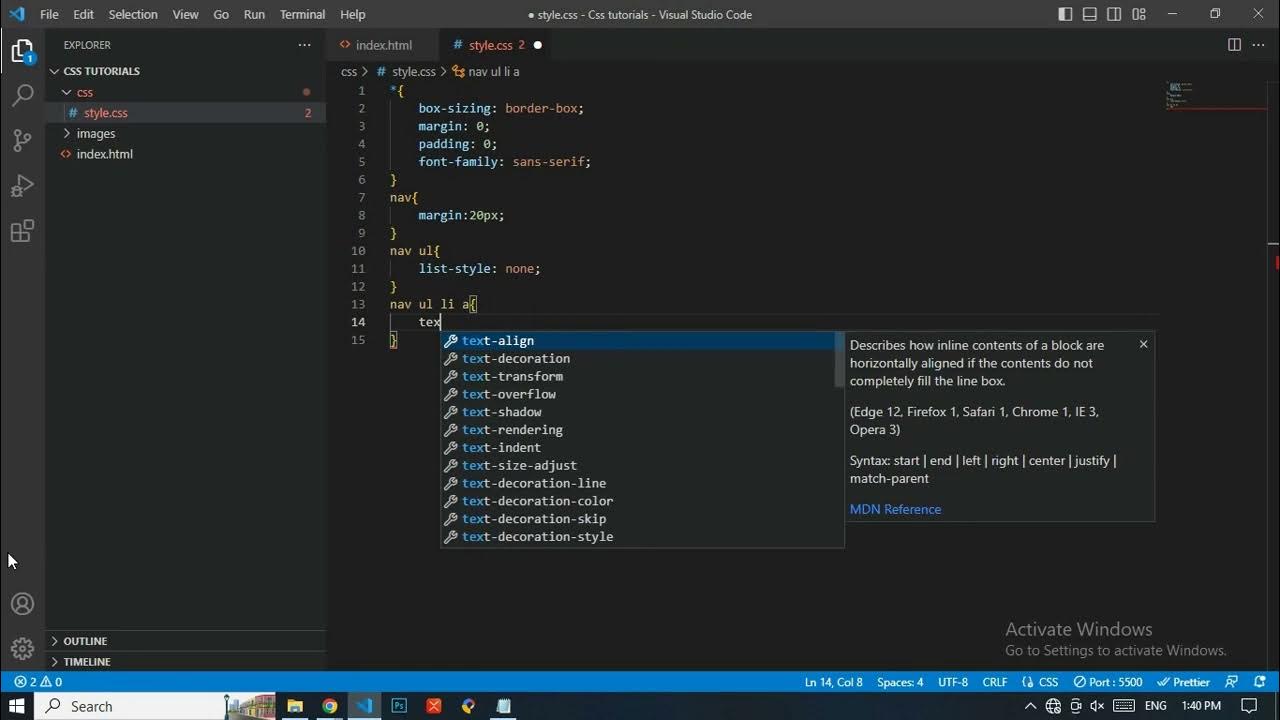Click the css breadcrumb segment
Viewport: 1280px width, 720px height.
pyautogui.click(x=349, y=71)
